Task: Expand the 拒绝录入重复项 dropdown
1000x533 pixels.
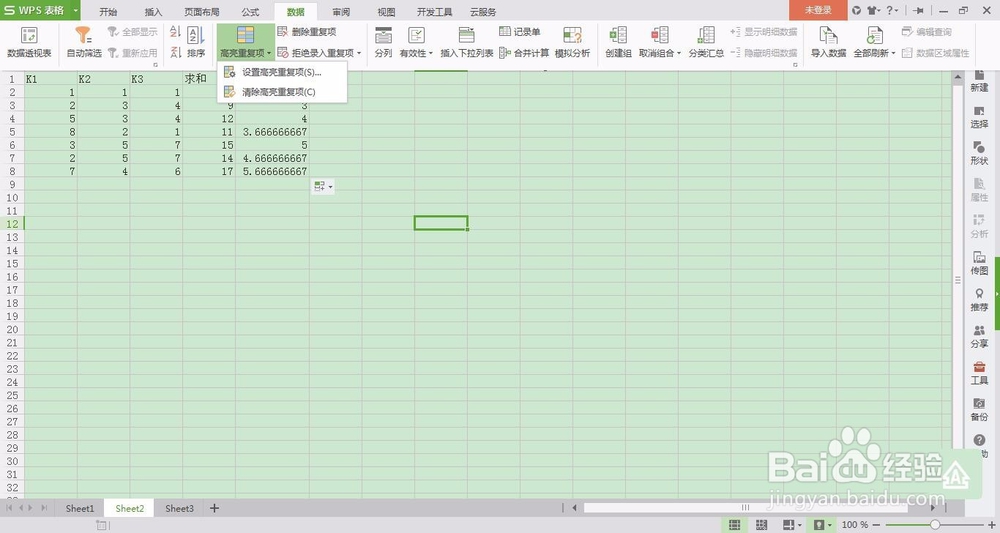Action: point(360,53)
